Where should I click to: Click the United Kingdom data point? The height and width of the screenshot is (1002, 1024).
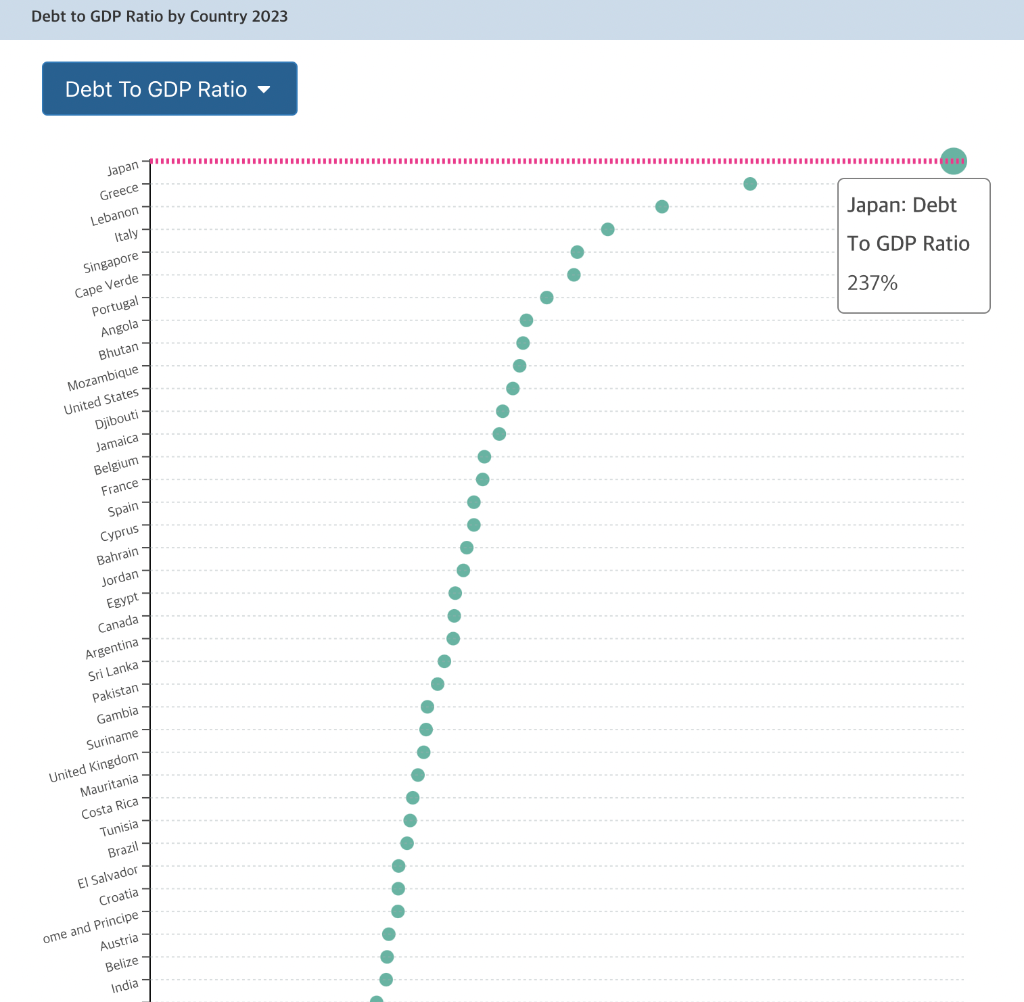424,752
